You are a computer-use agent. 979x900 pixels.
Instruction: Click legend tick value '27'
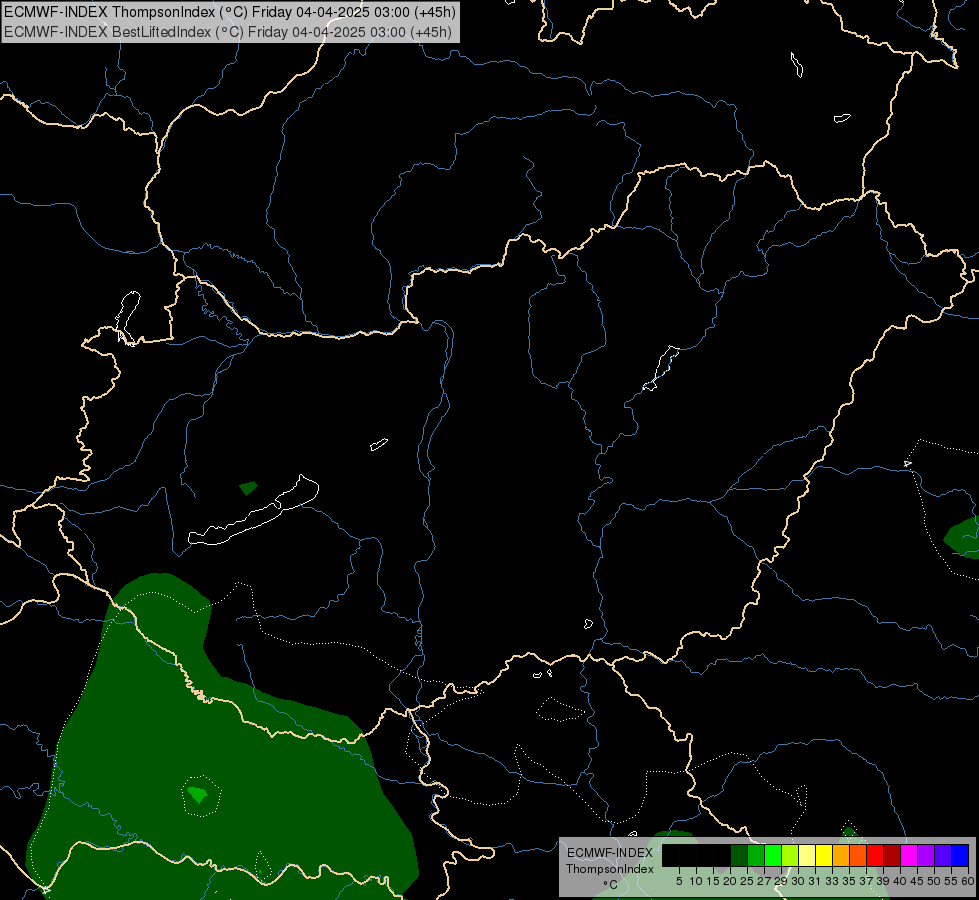click(764, 881)
